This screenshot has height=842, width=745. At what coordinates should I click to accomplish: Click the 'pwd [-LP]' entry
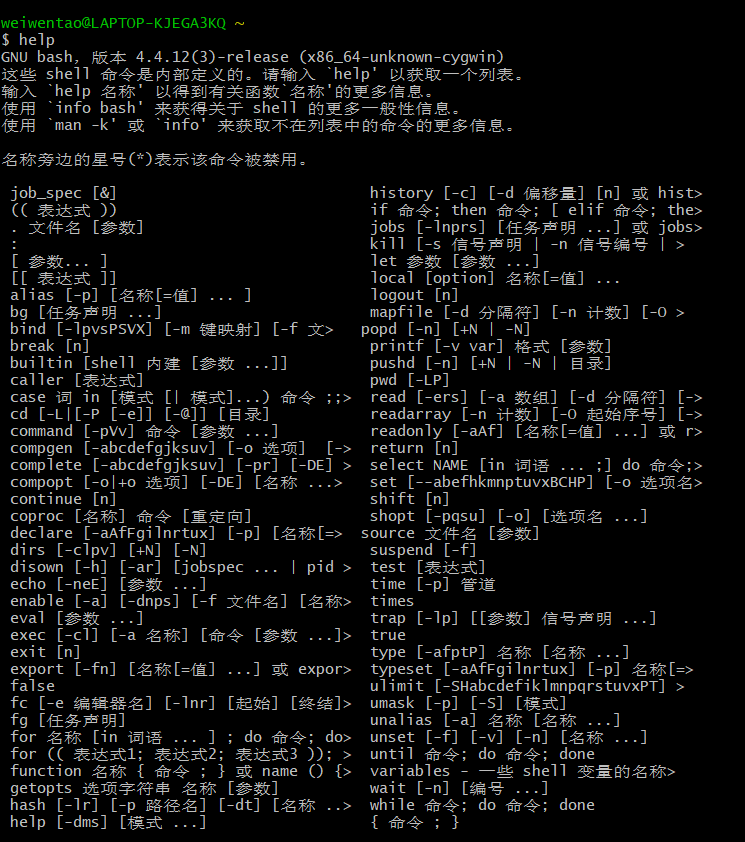pyautogui.click(x=409, y=380)
